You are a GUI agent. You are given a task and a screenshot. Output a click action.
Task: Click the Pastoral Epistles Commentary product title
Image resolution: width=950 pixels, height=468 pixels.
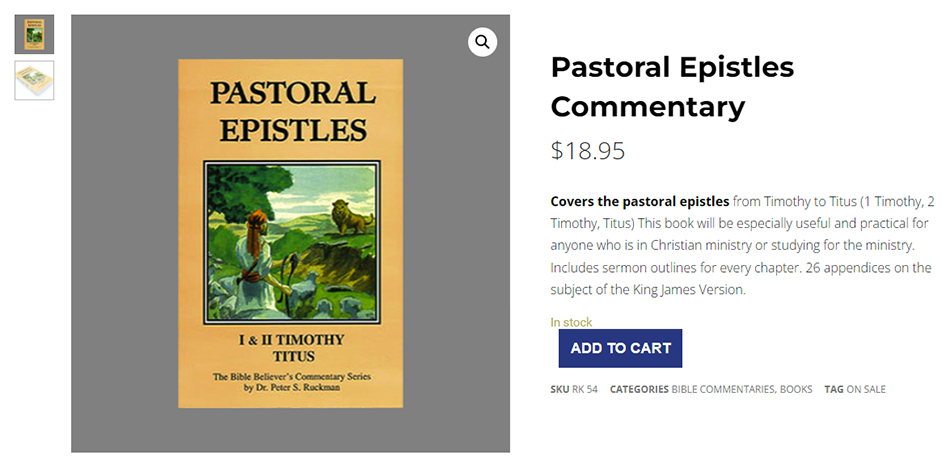coord(672,86)
